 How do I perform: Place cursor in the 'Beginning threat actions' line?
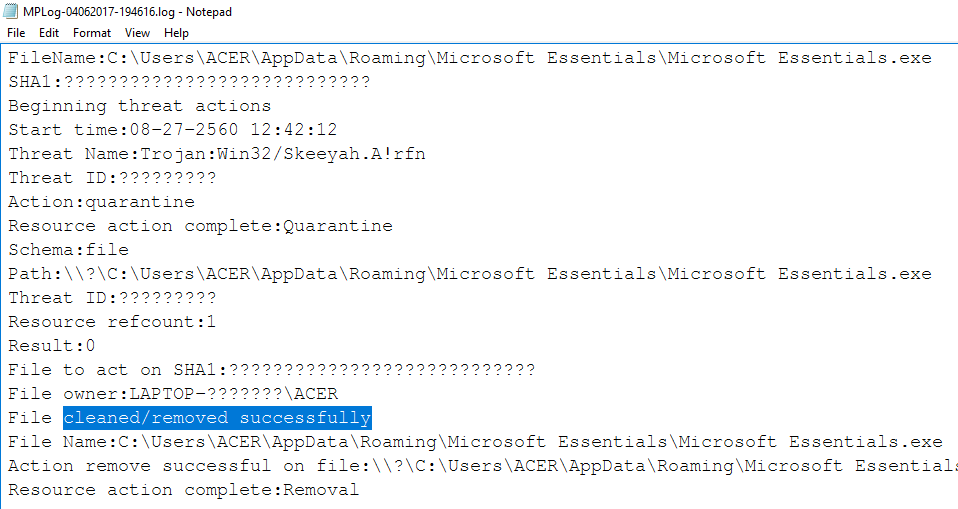coord(139,106)
